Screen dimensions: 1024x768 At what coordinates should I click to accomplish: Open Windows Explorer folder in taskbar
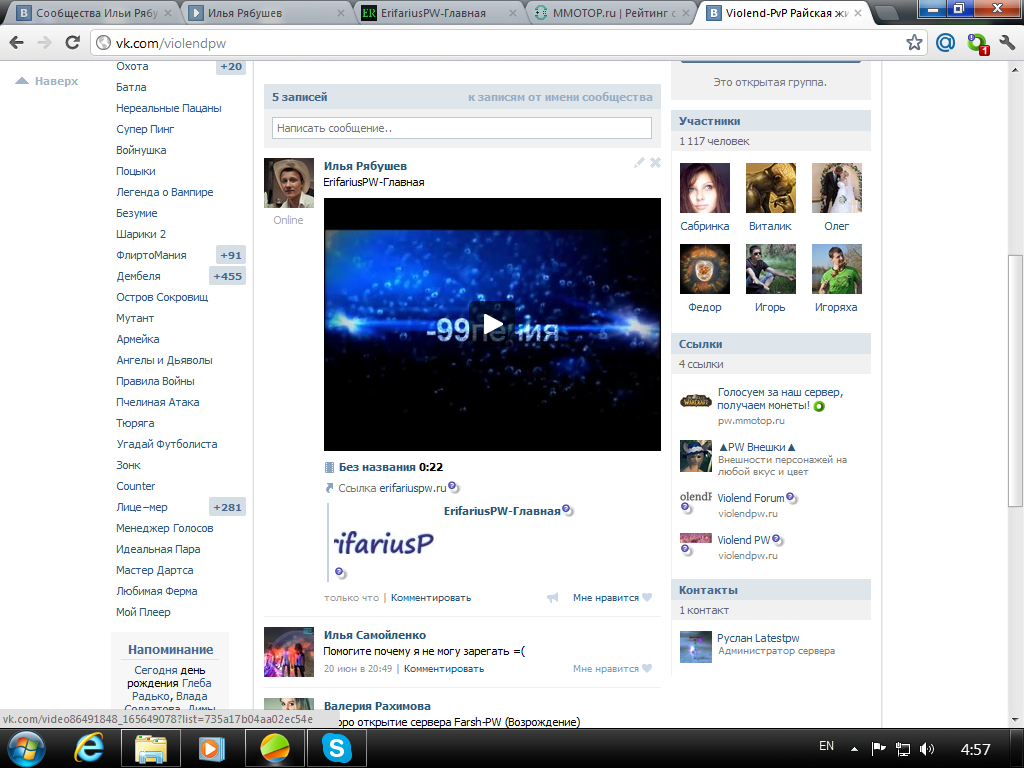150,748
